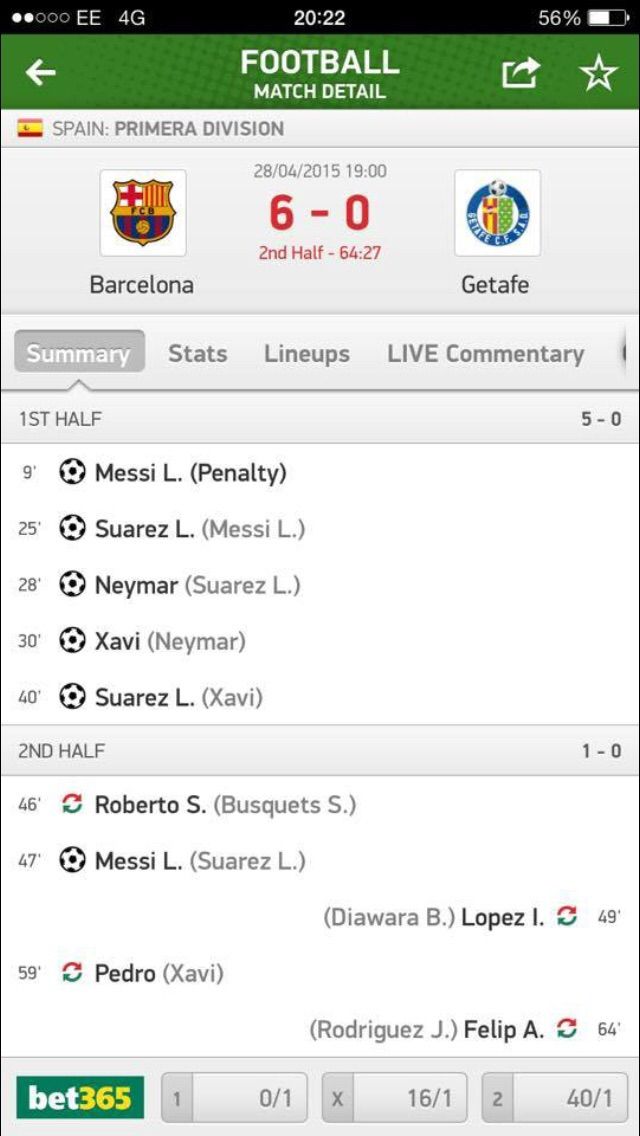Tap substitution icon beside Roberto S.
The width and height of the screenshot is (640, 1136).
(x=72, y=804)
